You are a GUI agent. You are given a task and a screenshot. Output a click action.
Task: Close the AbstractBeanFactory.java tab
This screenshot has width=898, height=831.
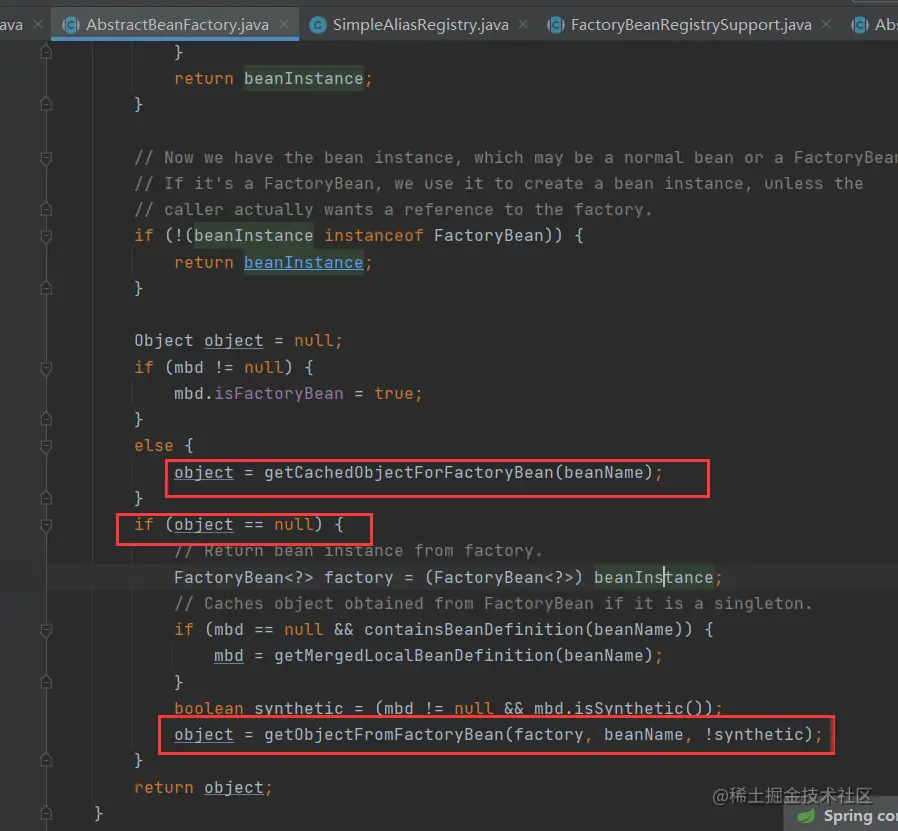pyautogui.click(x=284, y=24)
